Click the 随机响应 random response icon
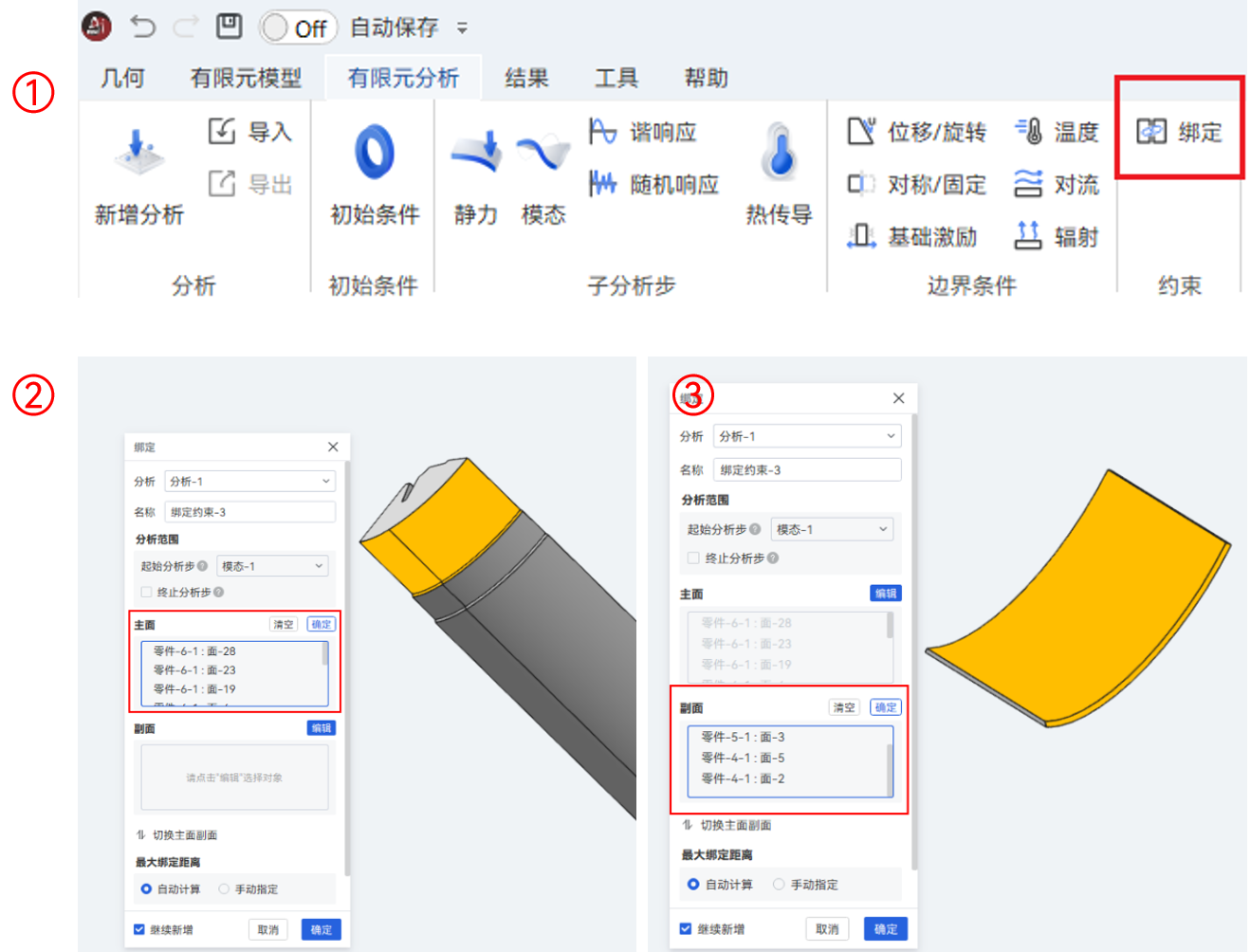The image size is (1251, 952). pyautogui.click(x=602, y=183)
